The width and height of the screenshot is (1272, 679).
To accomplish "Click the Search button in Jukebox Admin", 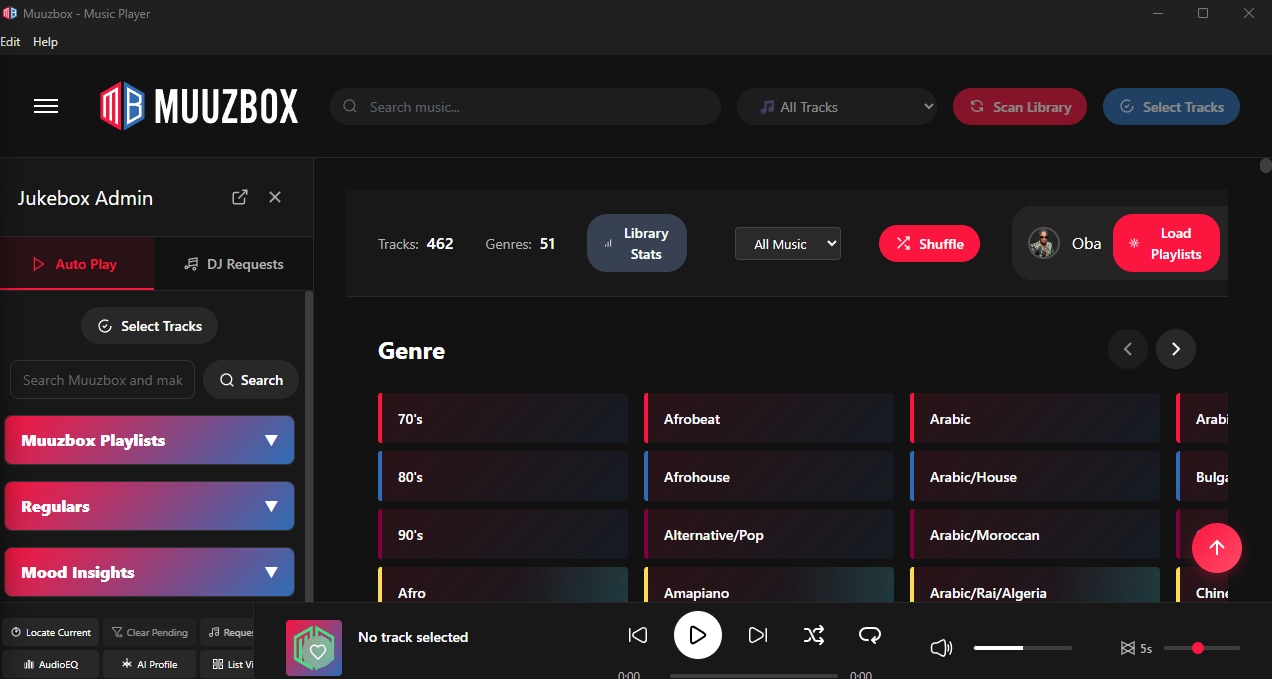I will 251,380.
